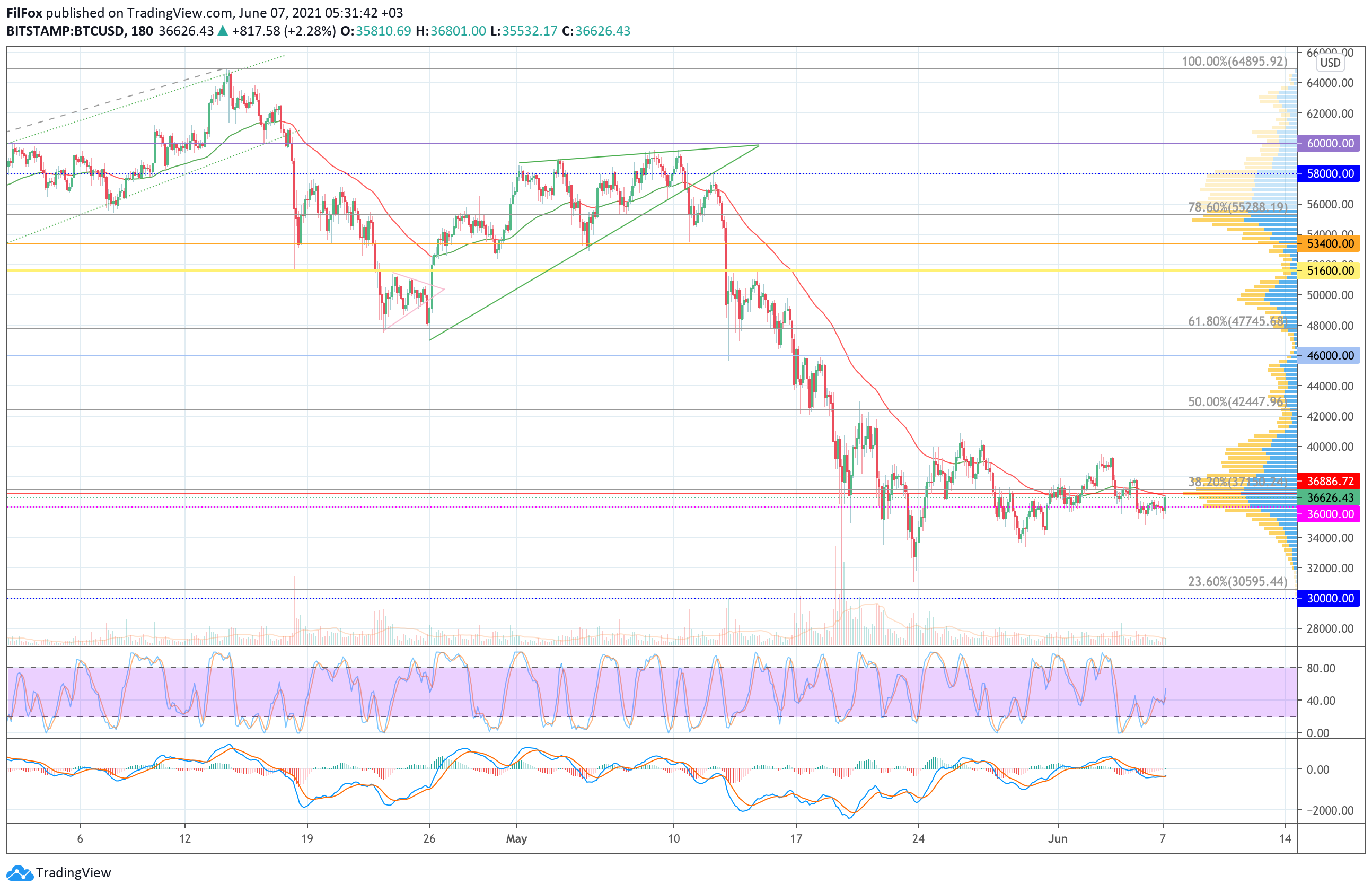Open the USD currency selector
The height and width of the screenshot is (892, 1372).
coord(1330,63)
